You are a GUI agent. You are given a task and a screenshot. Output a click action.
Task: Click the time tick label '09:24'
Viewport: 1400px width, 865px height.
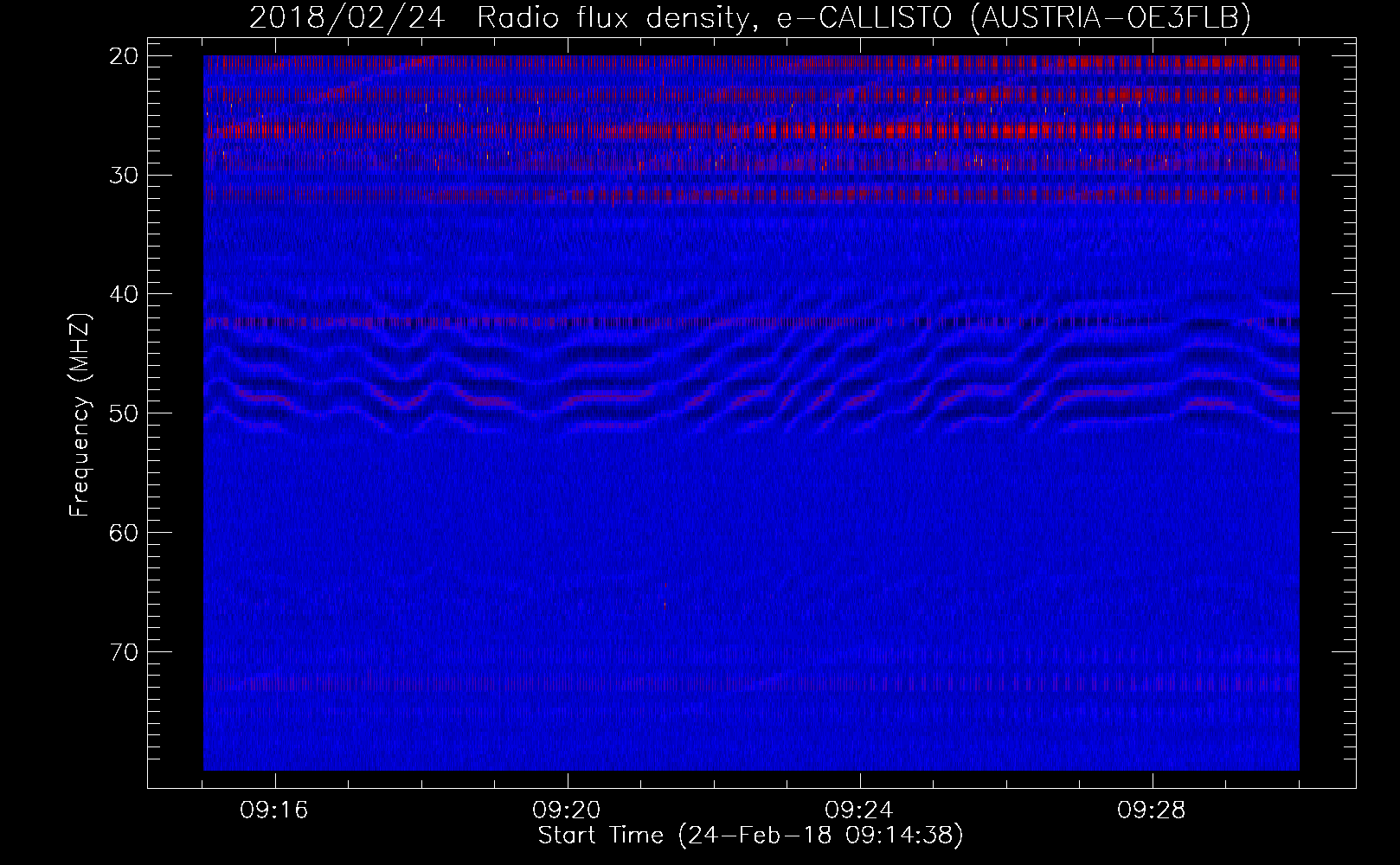(860, 811)
